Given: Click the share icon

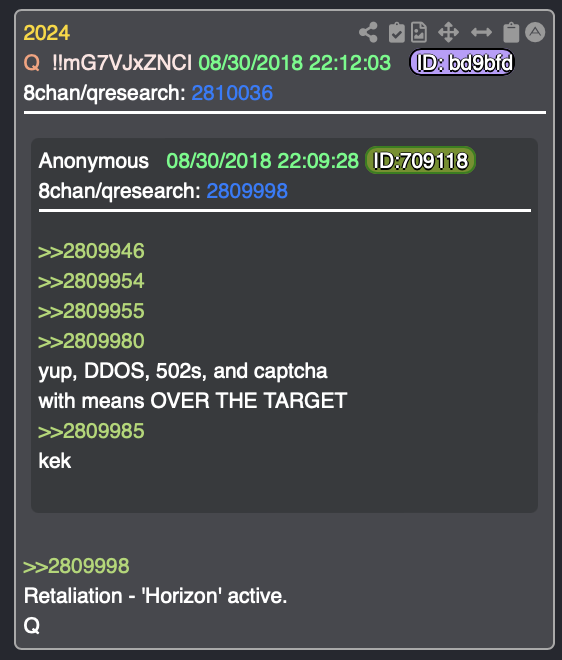Looking at the screenshot, I should [x=368, y=32].
